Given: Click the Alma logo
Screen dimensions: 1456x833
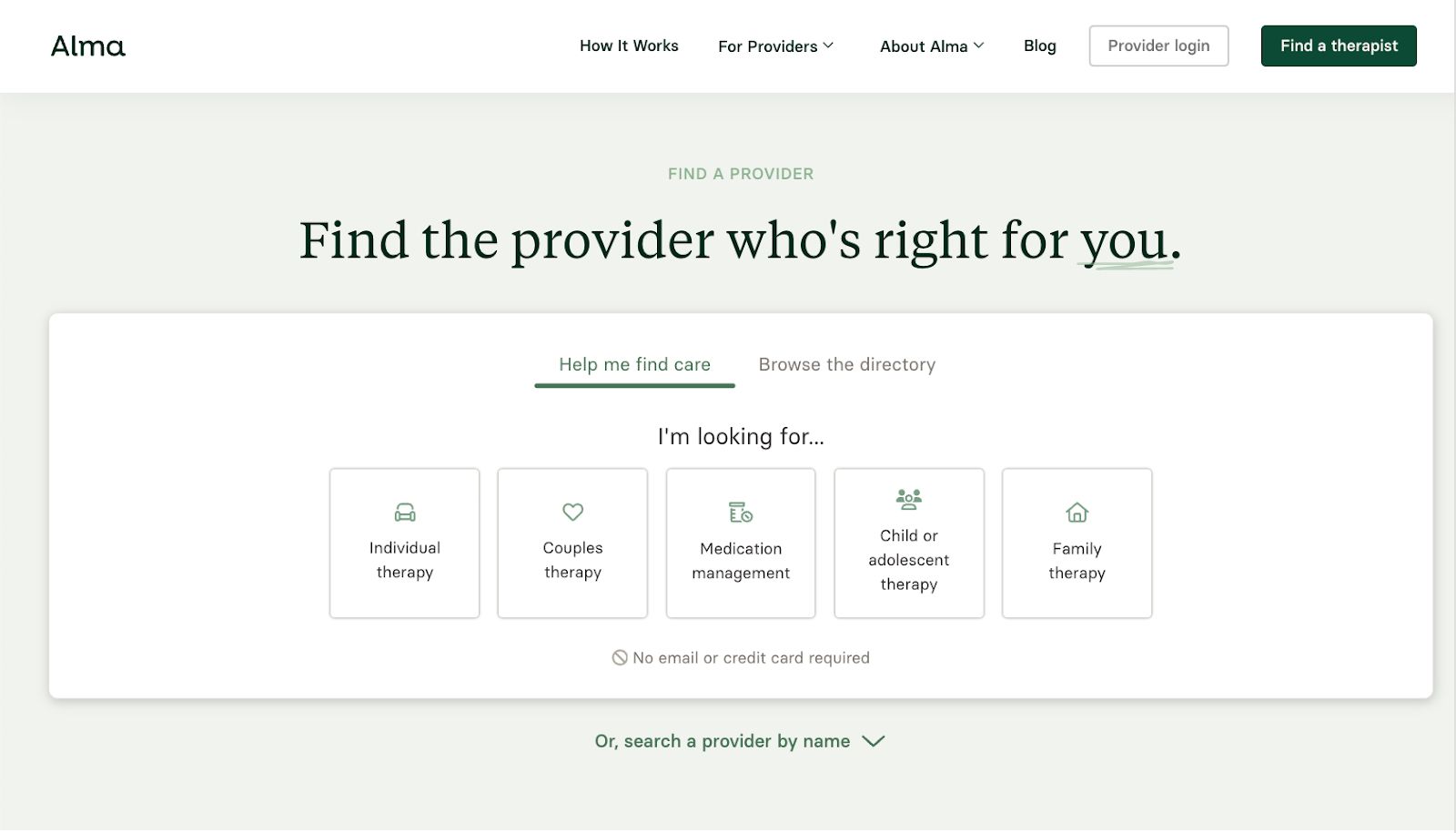Looking at the screenshot, I should pos(88,46).
